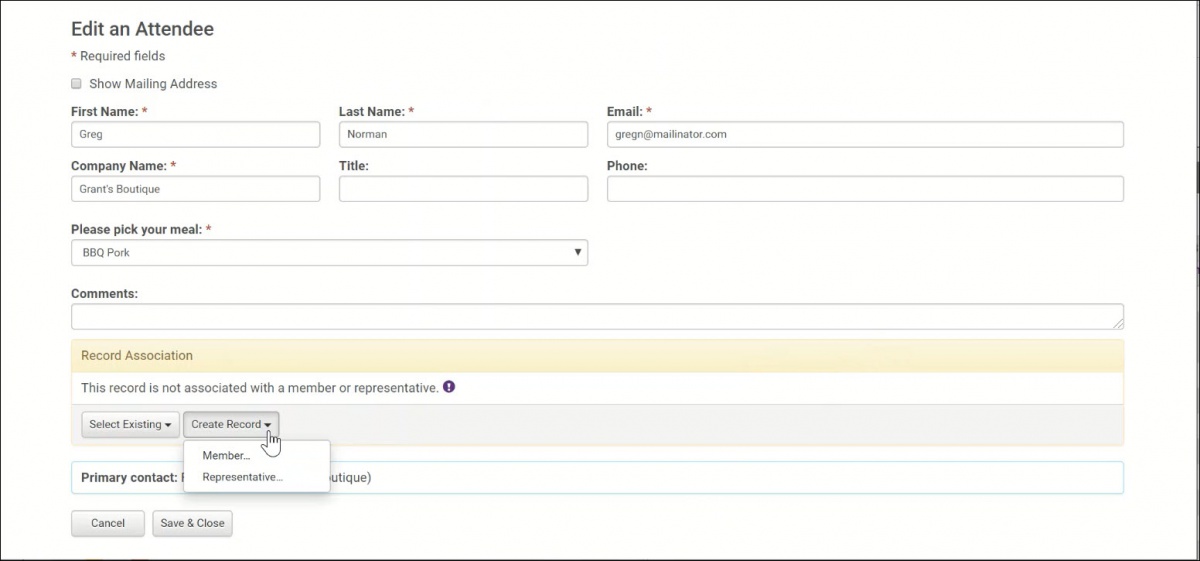The image size is (1200, 561).
Task: Click into the First Name field
Action: tap(195, 134)
